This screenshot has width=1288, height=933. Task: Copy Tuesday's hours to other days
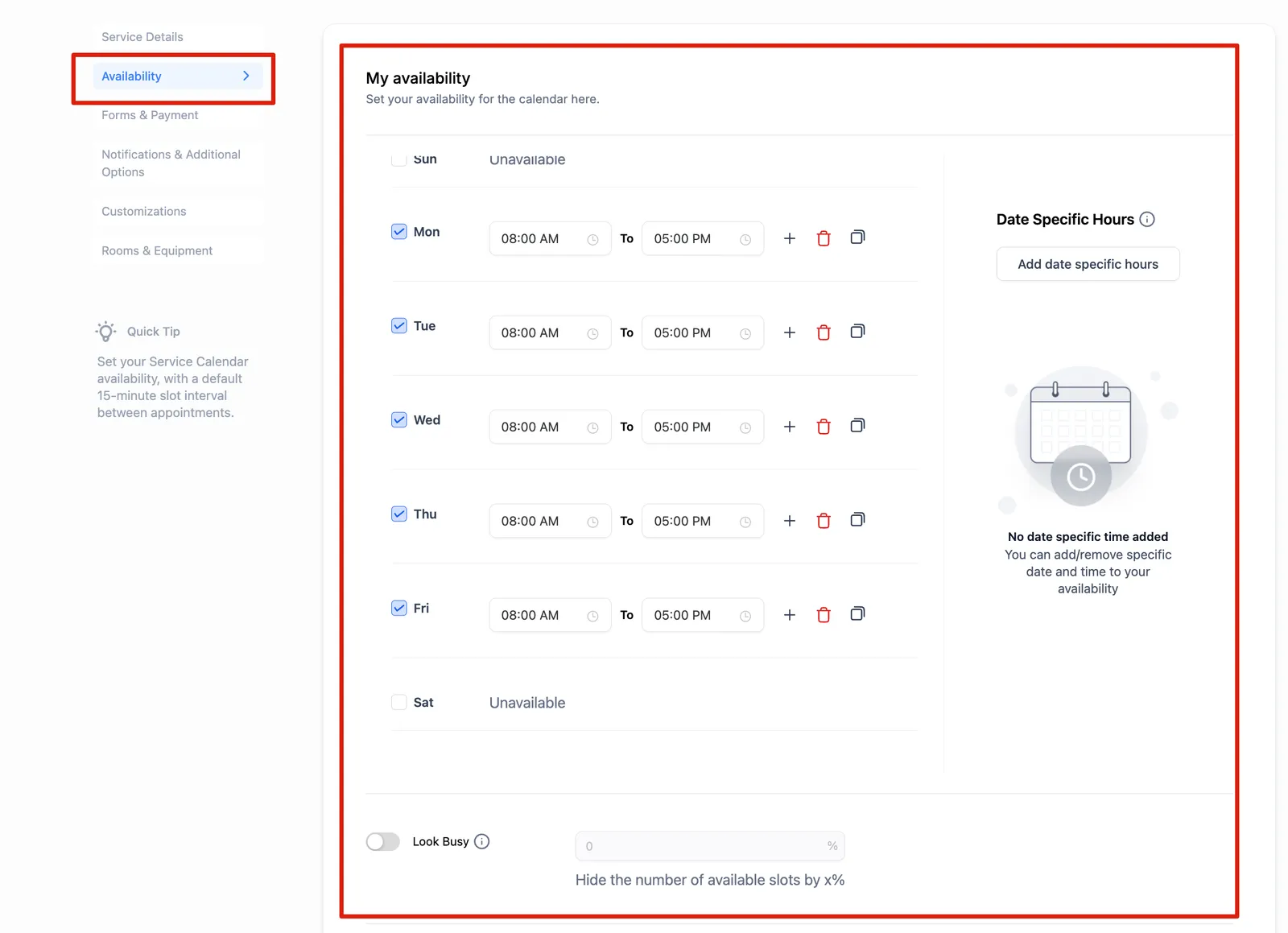click(857, 332)
